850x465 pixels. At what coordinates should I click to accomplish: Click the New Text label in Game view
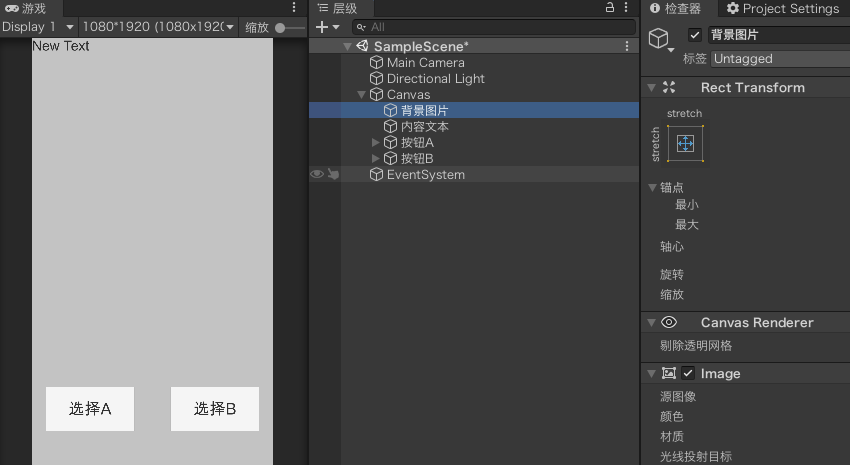point(60,46)
